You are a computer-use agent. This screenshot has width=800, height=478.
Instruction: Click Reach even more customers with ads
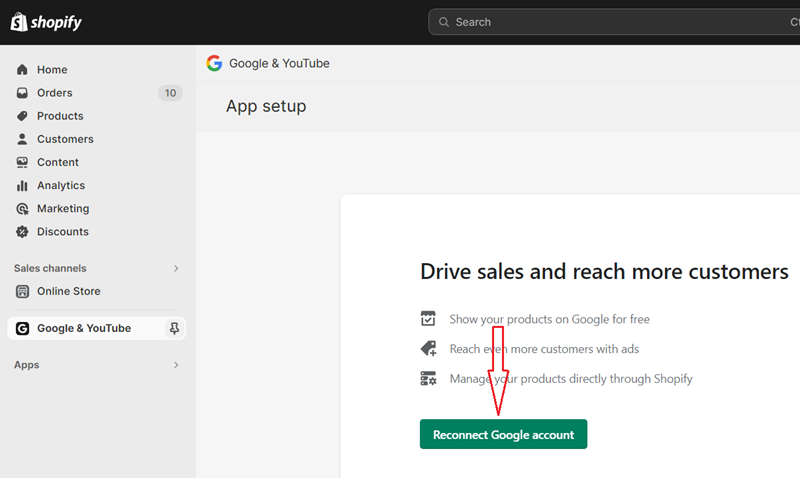(x=544, y=349)
